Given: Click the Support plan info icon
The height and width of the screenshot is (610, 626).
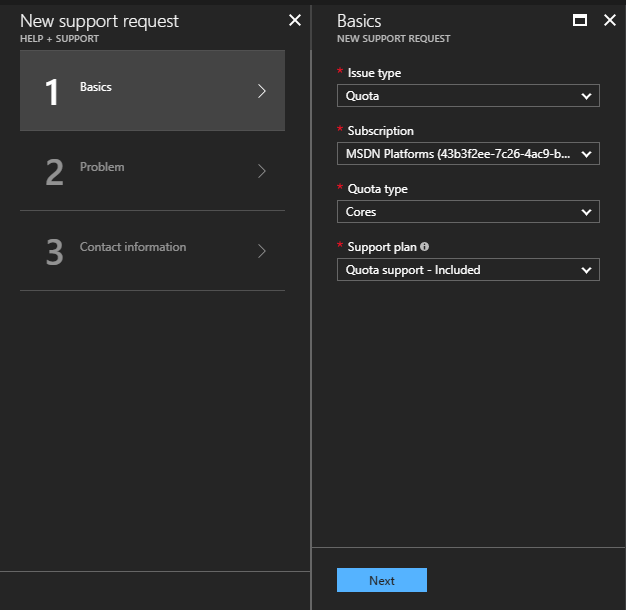Looking at the screenshot, I should [x=424, y=246].
